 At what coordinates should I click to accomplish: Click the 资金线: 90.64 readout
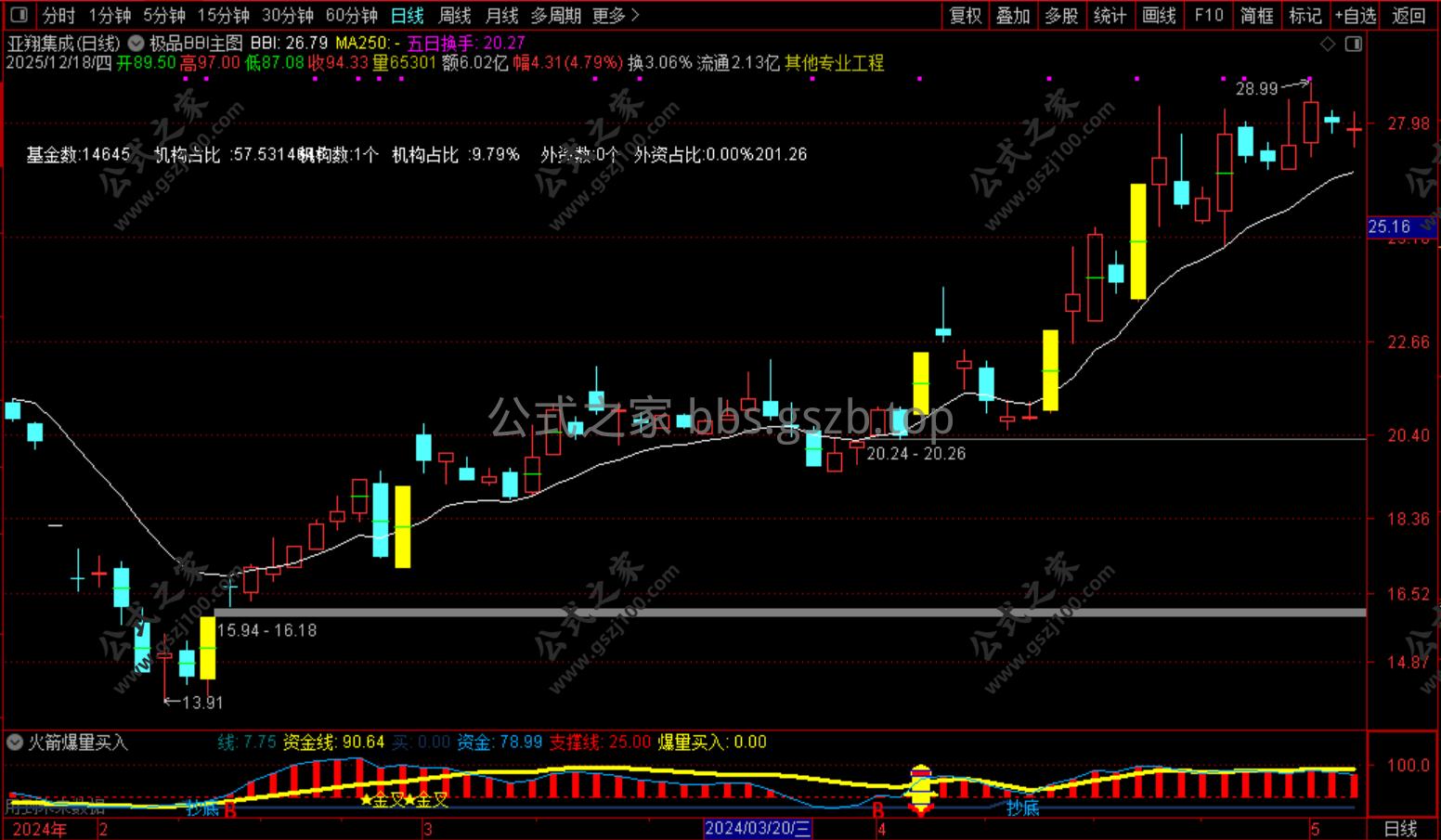tap(333, 743)
